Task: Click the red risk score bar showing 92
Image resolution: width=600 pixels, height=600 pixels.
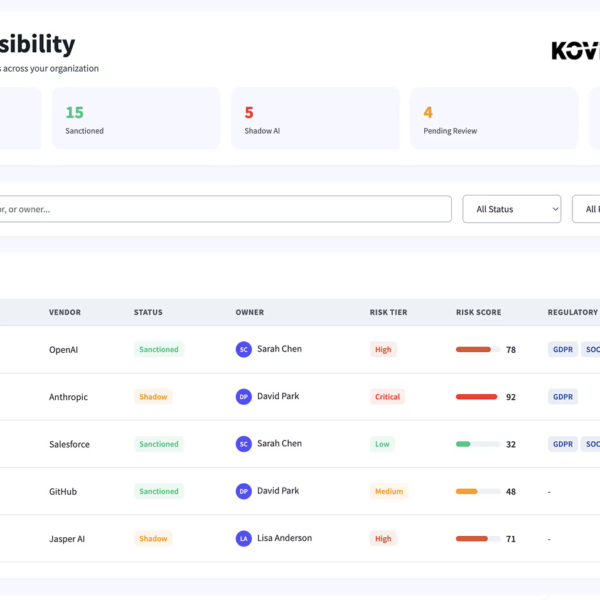Action: pos(477,397)
